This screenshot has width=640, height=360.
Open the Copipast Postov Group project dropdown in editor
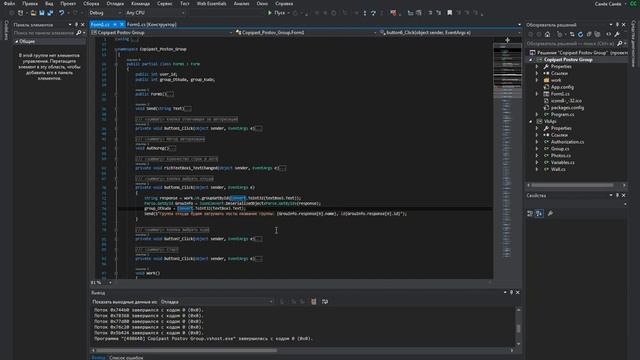(x=162, y=32)
